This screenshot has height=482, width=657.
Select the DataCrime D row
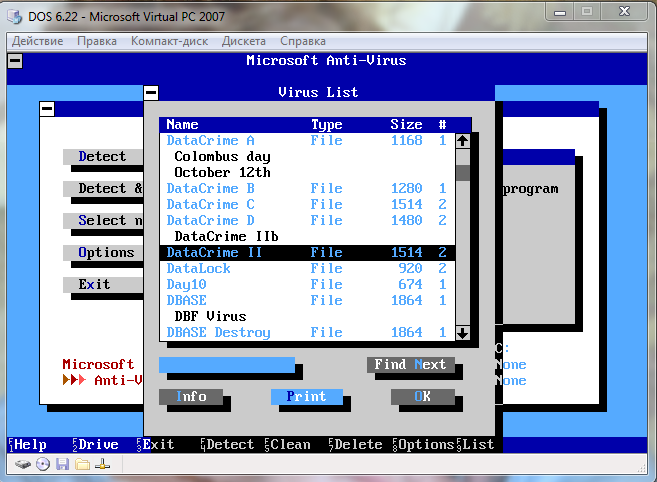pyautogui.click(x=307, y=220)
